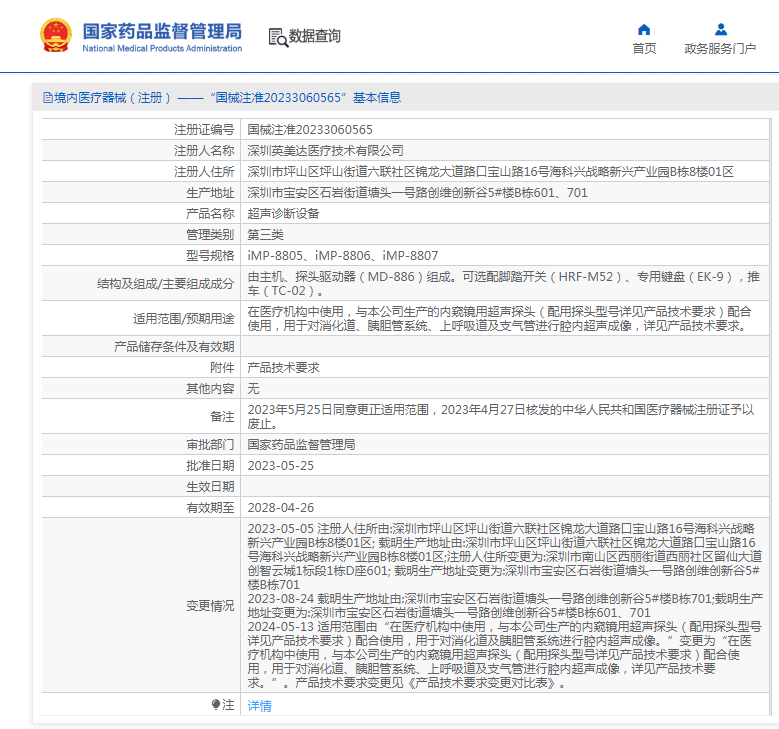
Task: Click the 结构及组成/主要组成成分 label
Action: [165, 283]
